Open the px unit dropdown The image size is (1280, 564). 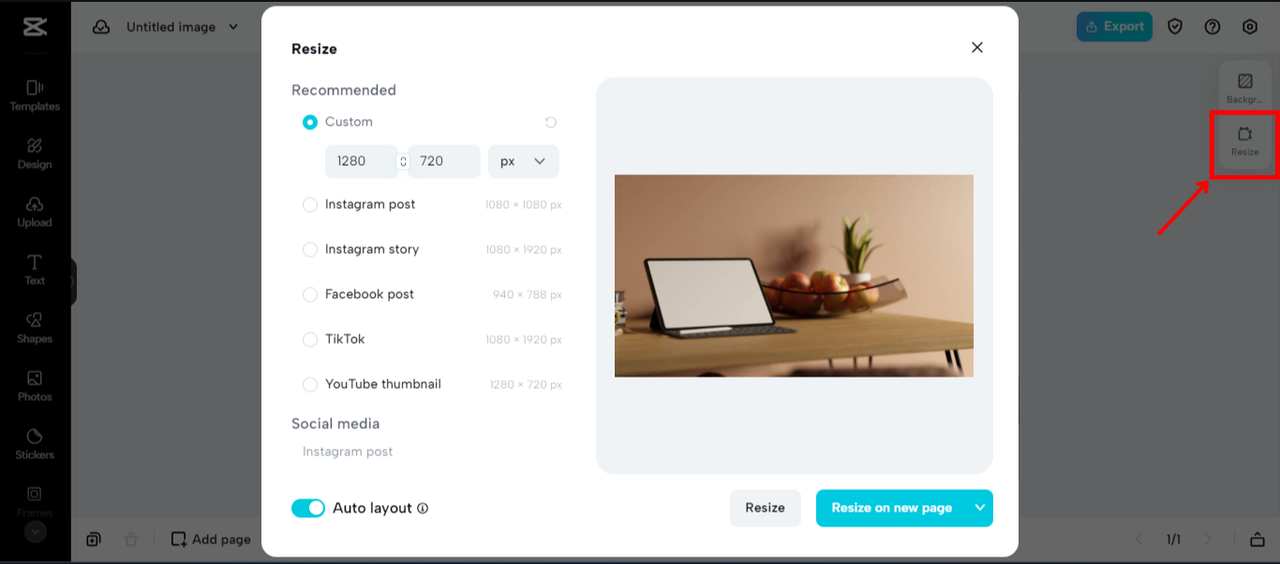(523, 161)
